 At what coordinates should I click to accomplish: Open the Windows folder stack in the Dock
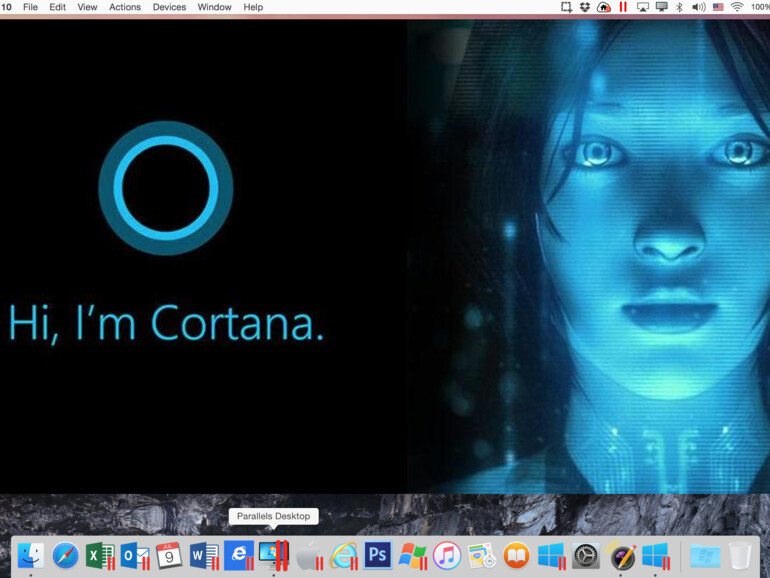click(705, 556)
